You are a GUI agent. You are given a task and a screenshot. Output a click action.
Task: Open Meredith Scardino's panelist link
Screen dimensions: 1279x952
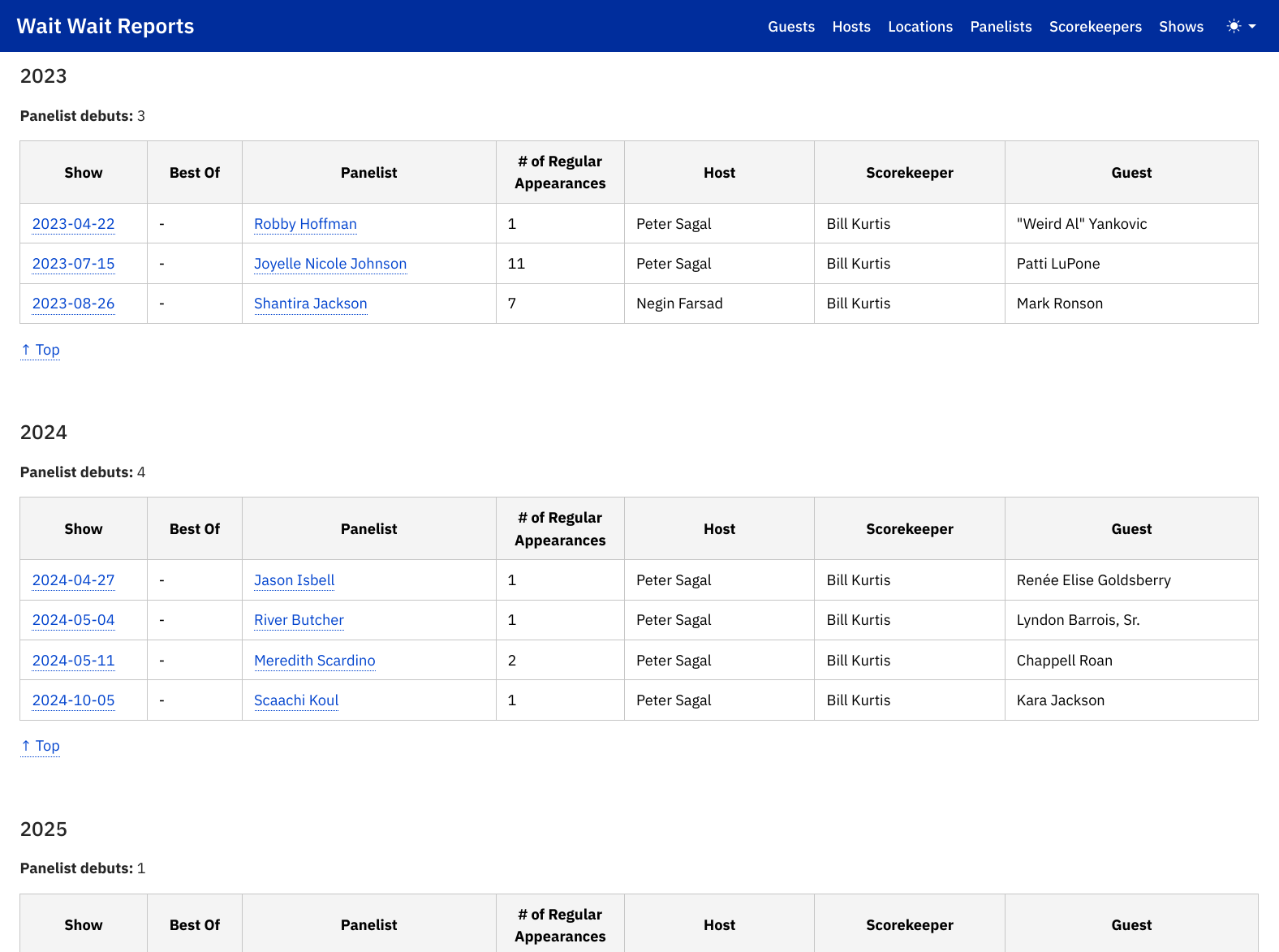click(x=314, y=661)
